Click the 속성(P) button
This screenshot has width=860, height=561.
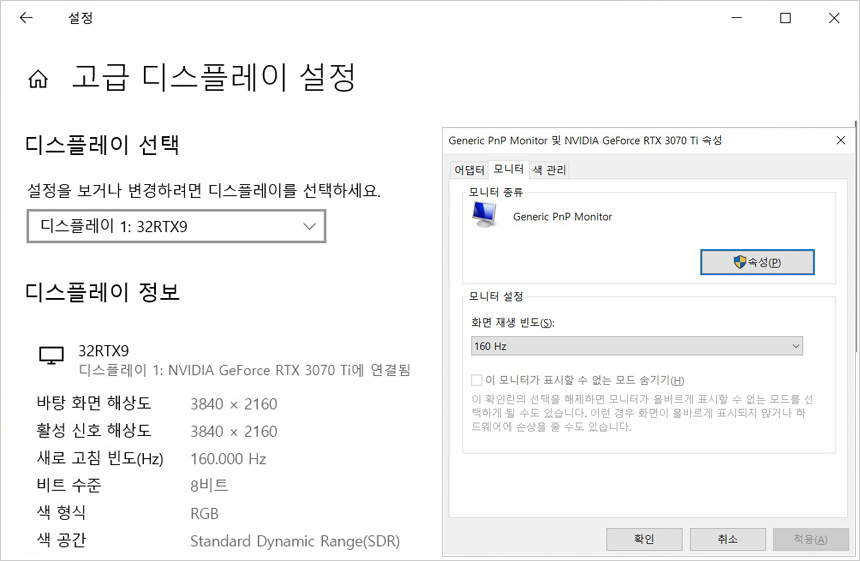(x=757, y=262)
